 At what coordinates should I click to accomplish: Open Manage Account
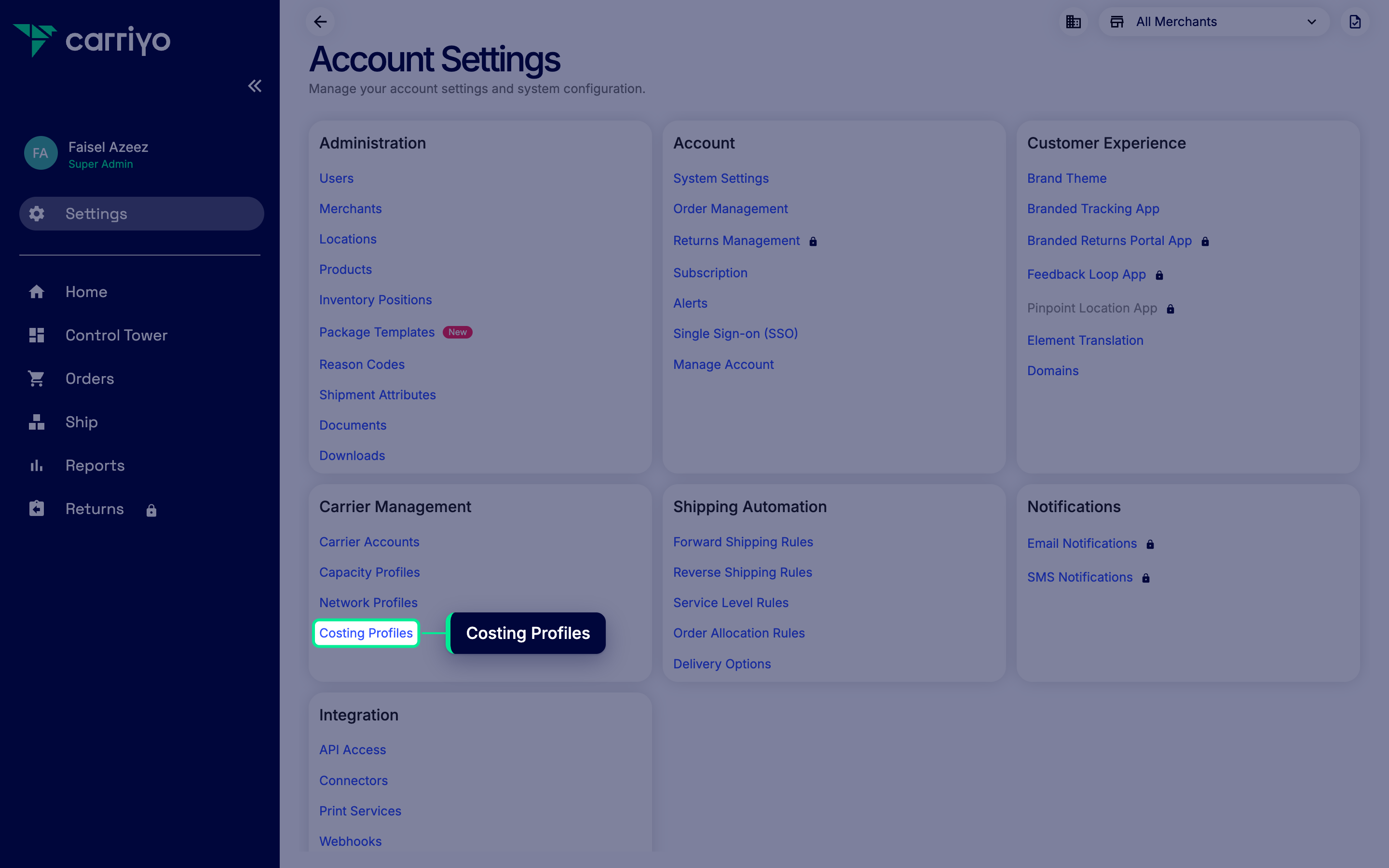tap(723, 365)
